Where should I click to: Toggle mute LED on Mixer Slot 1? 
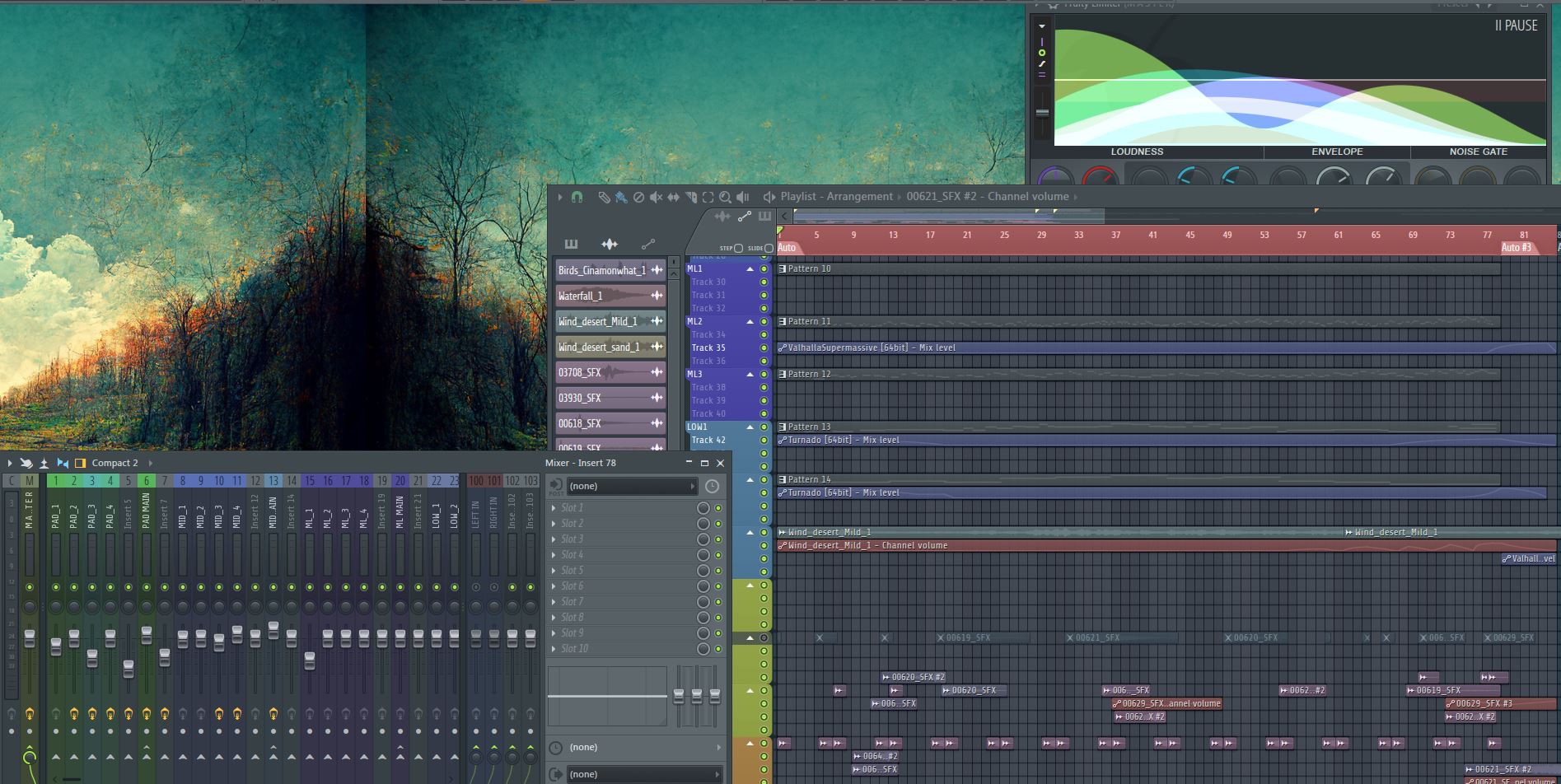tap(718, 508)
